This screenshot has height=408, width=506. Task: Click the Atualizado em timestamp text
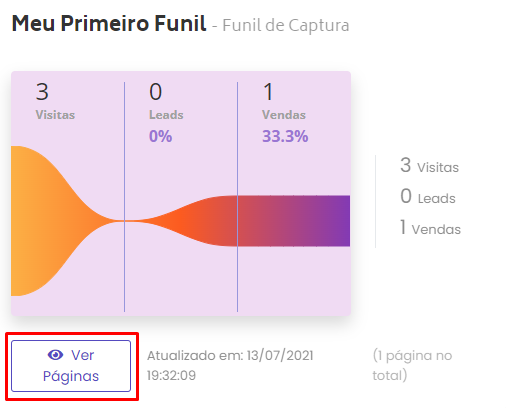click(230, 365)
